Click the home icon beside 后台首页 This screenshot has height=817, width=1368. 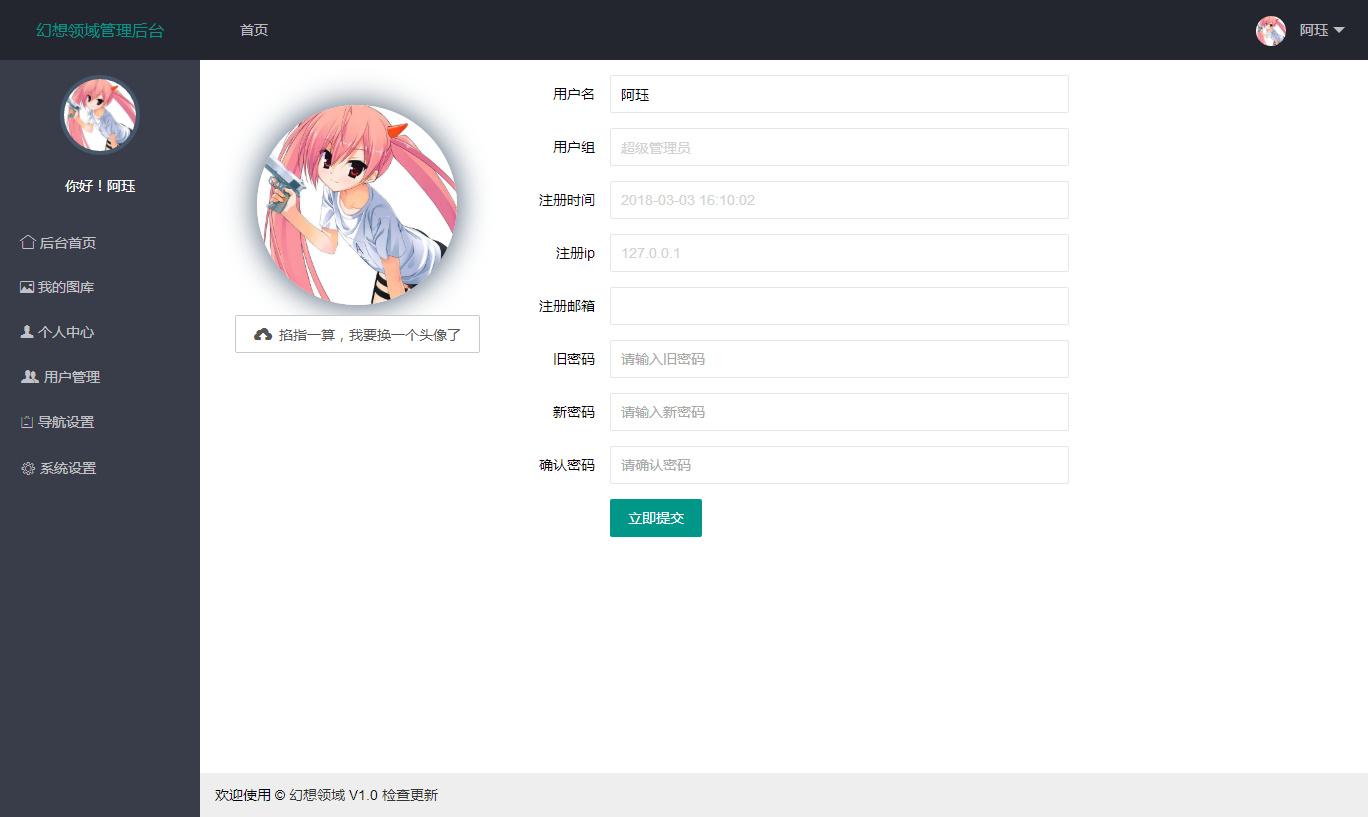(28, 243)
